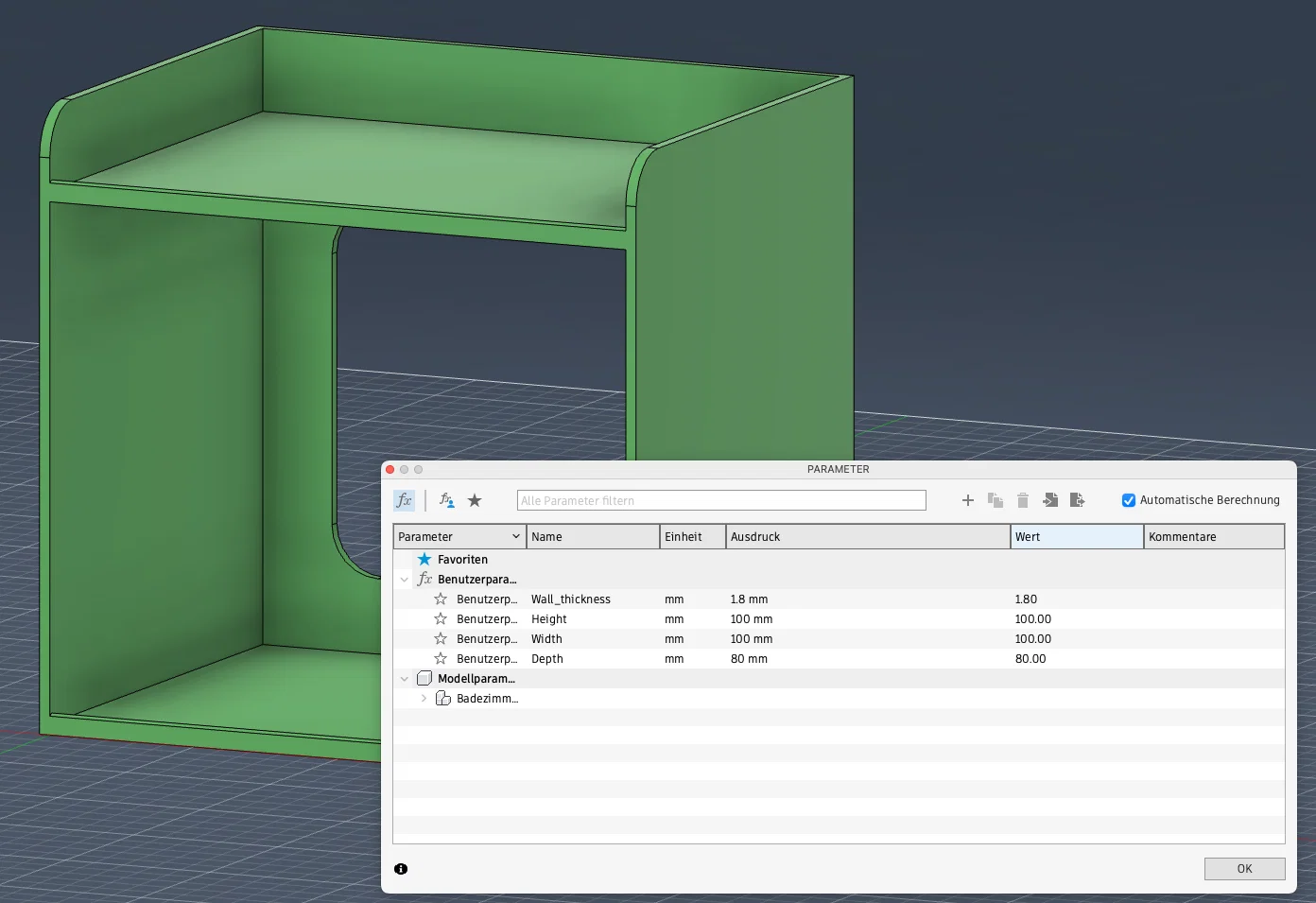This screenshot has width=1316, height=903.
Task: Click the Alle Parameter filtern search field
Action: point(721,500)
